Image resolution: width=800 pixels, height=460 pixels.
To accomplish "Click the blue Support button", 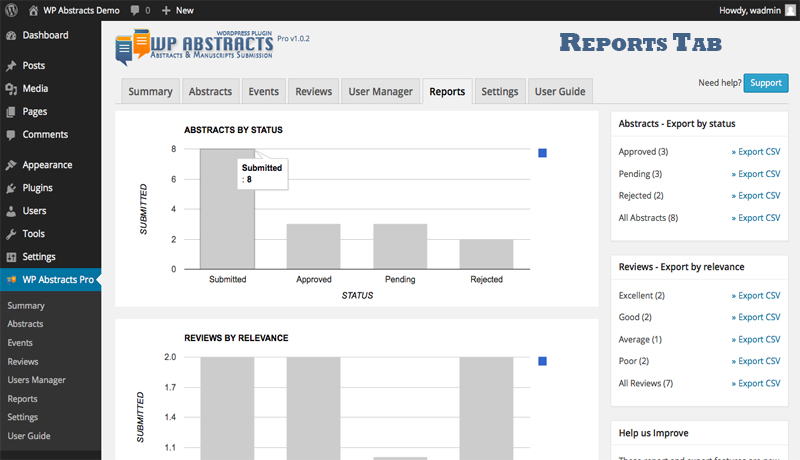I will pos(766,83).
